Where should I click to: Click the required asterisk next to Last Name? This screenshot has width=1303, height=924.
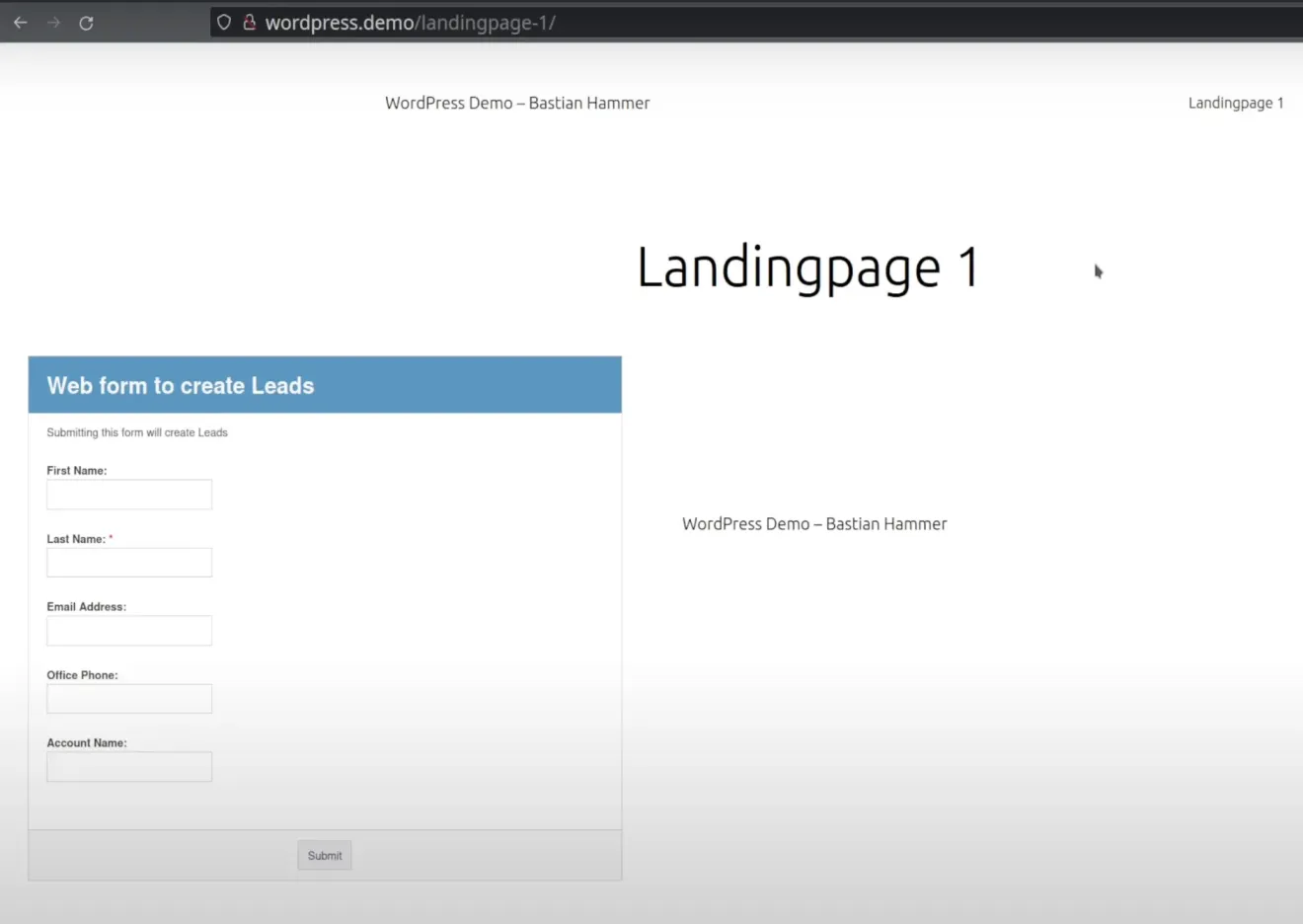pos(110,538)
